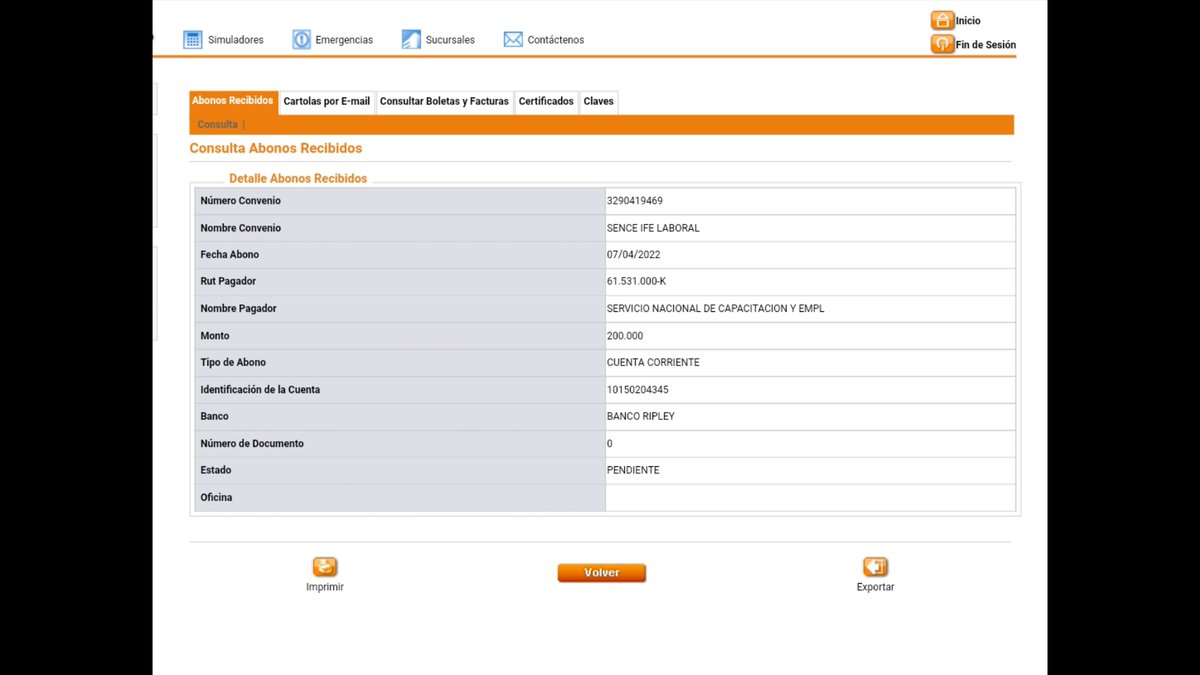
Task: Click the Inicio home icon
Action: click(942, 20)
